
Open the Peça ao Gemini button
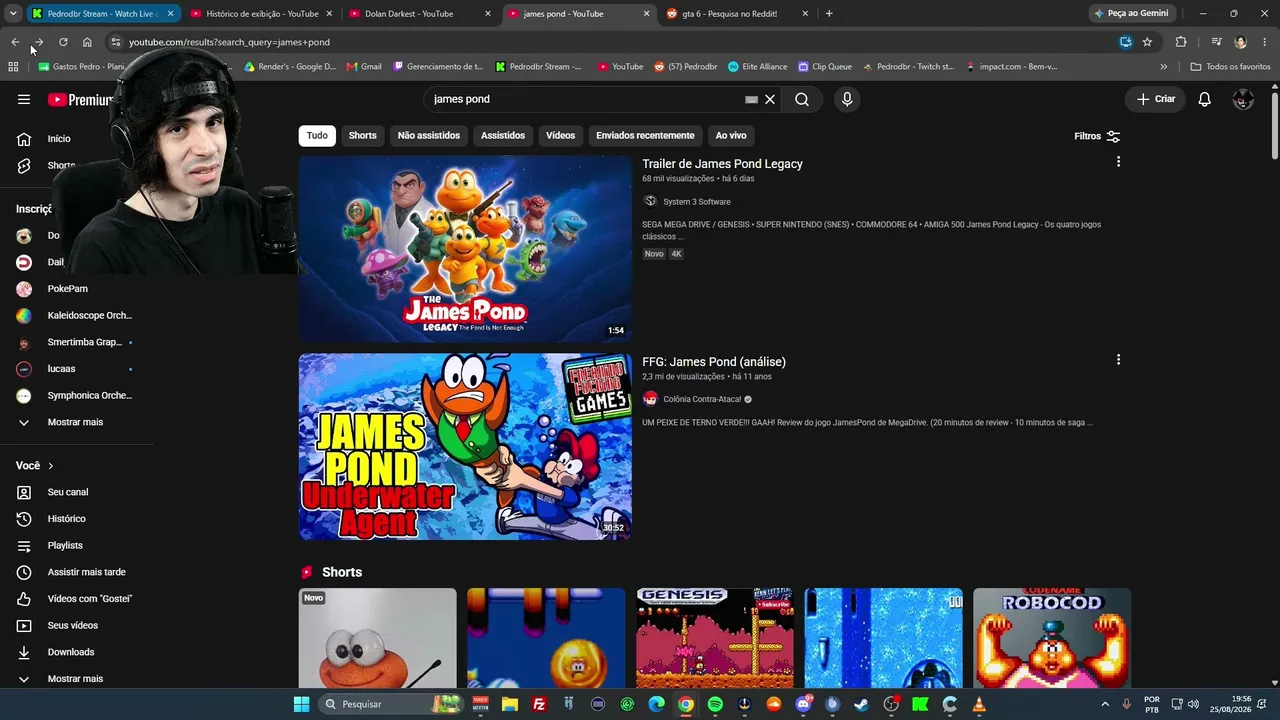pos(1132,14)
